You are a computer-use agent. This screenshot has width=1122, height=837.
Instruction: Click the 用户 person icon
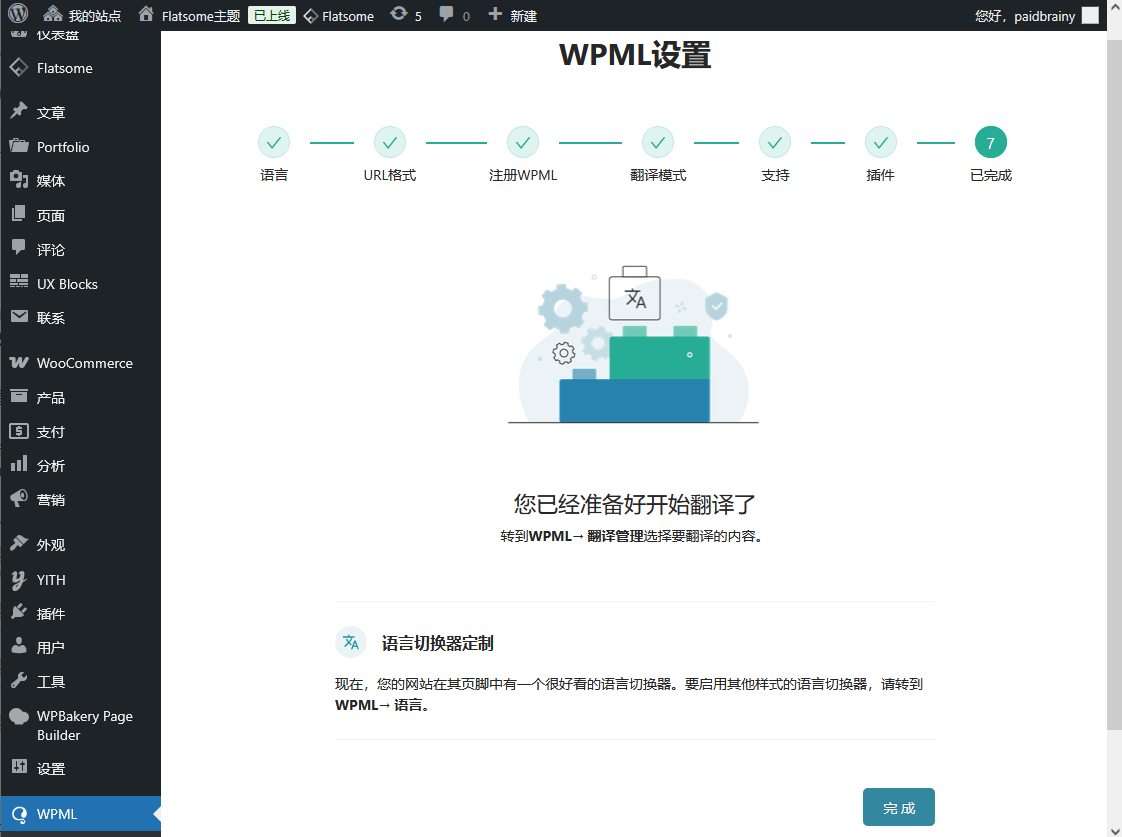tap(19, 646)
